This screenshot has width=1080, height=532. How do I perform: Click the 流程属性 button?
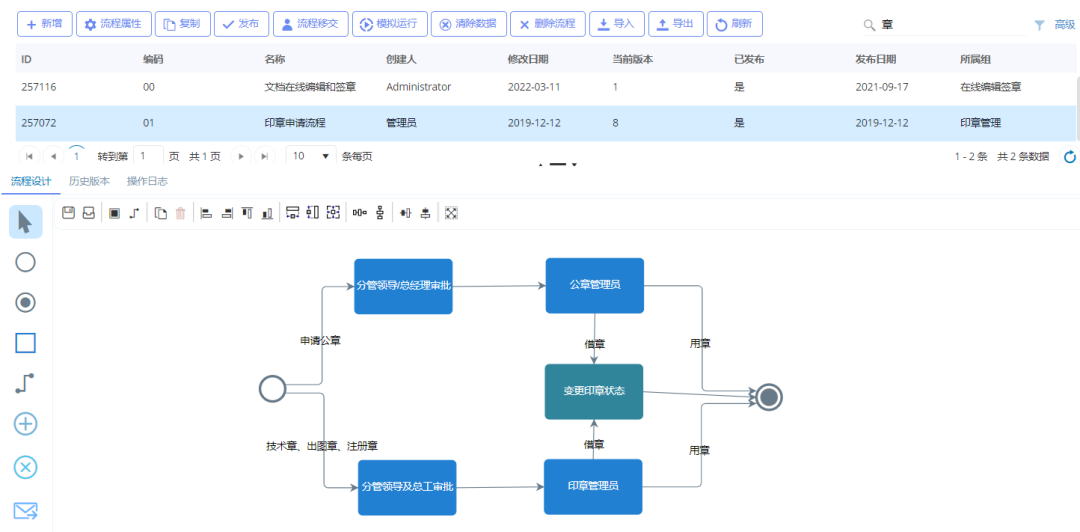tap(114, 24)
